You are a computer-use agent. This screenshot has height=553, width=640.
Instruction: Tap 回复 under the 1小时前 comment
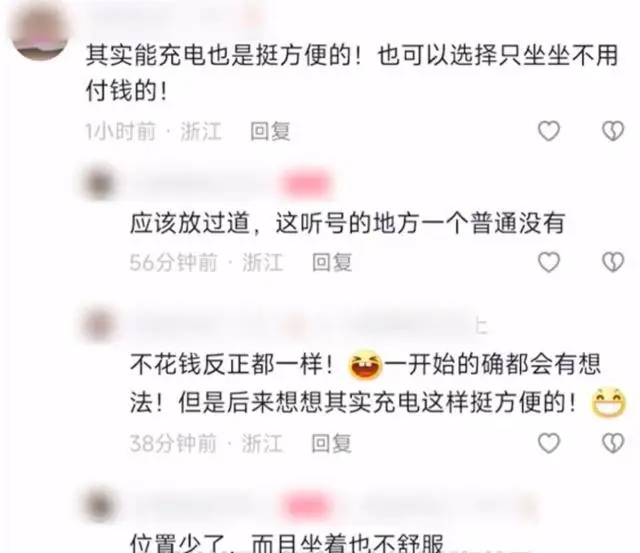(270, 131)
